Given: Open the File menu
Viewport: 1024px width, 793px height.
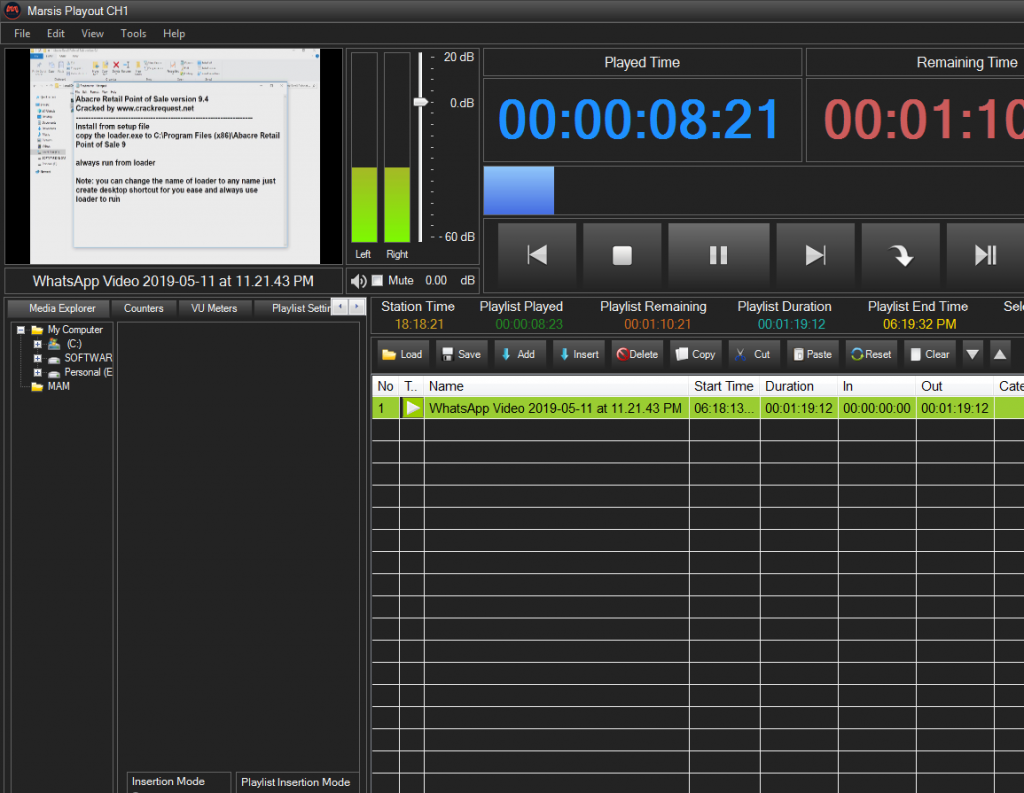Looking at the screenshot, I should [x=22, y=33].
